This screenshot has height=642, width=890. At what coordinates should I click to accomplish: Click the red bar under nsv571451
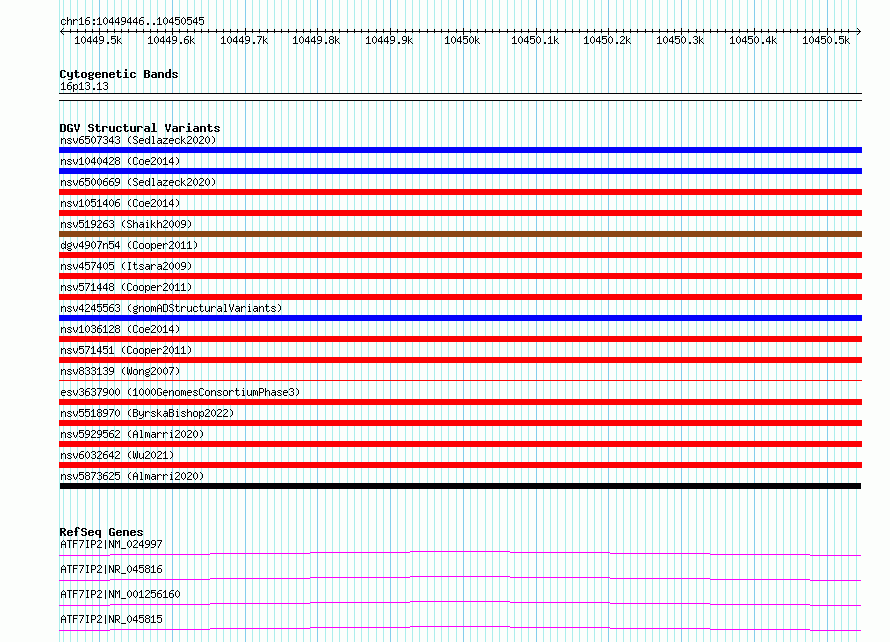460,360
